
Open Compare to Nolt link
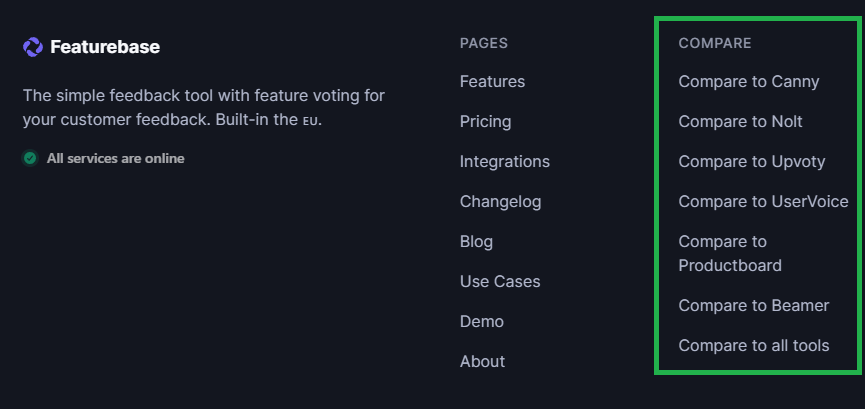(740, 121)
